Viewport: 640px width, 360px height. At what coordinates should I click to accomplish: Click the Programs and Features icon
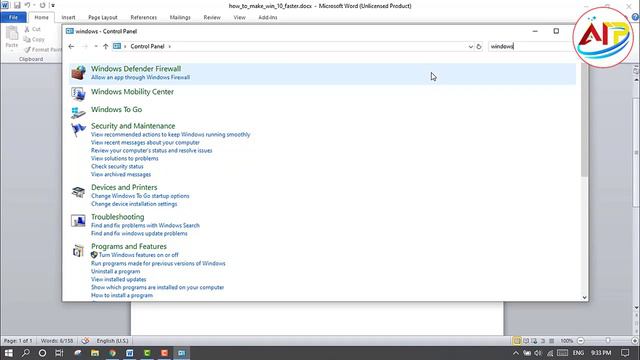pyautogui.click(x=78, y=251)
